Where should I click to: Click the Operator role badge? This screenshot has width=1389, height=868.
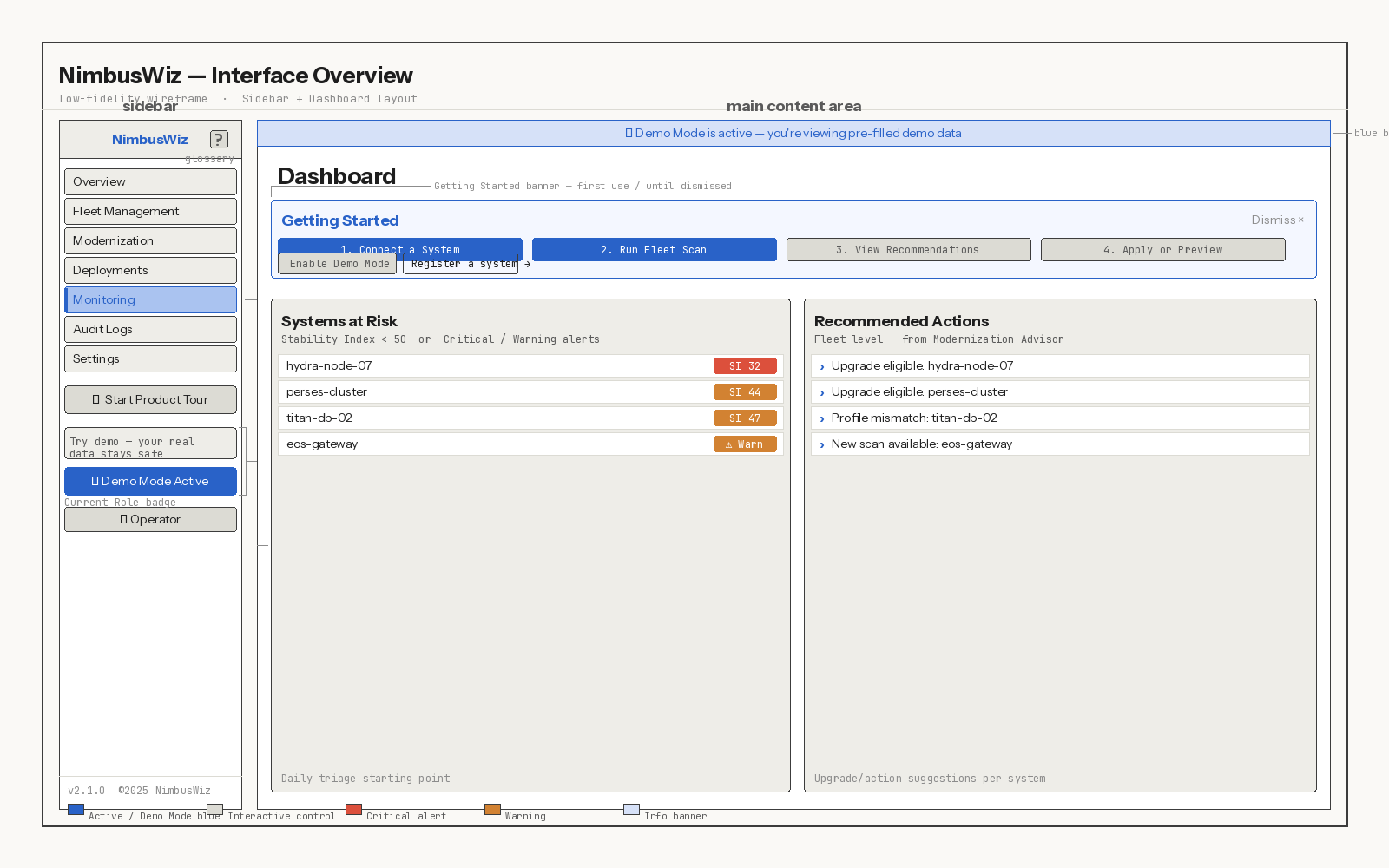[x=150, y=519]
